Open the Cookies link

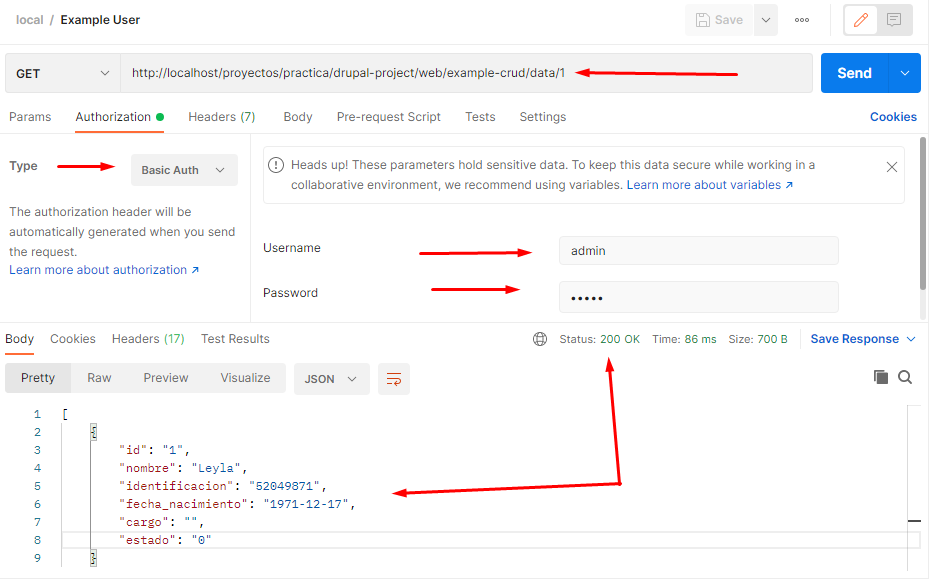click(893, 117)
